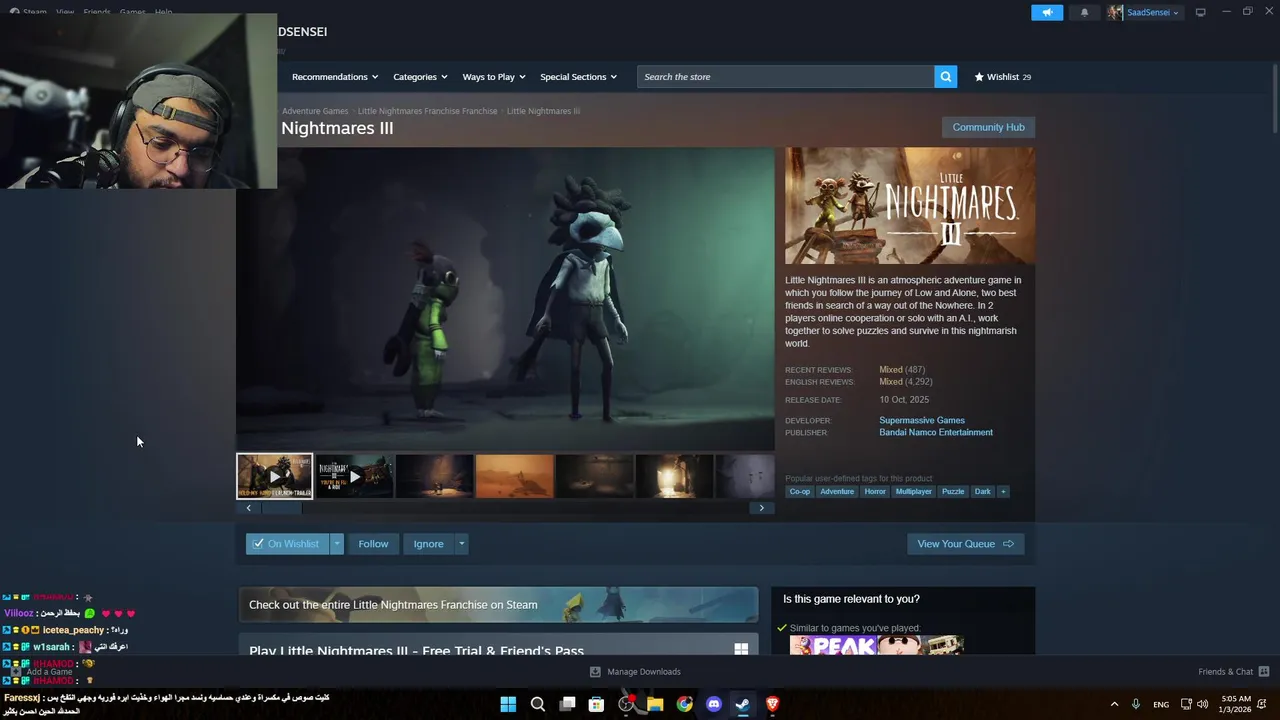1280x720 pixels.
Task: Select the Multiplayer tag
Action: 914,492
